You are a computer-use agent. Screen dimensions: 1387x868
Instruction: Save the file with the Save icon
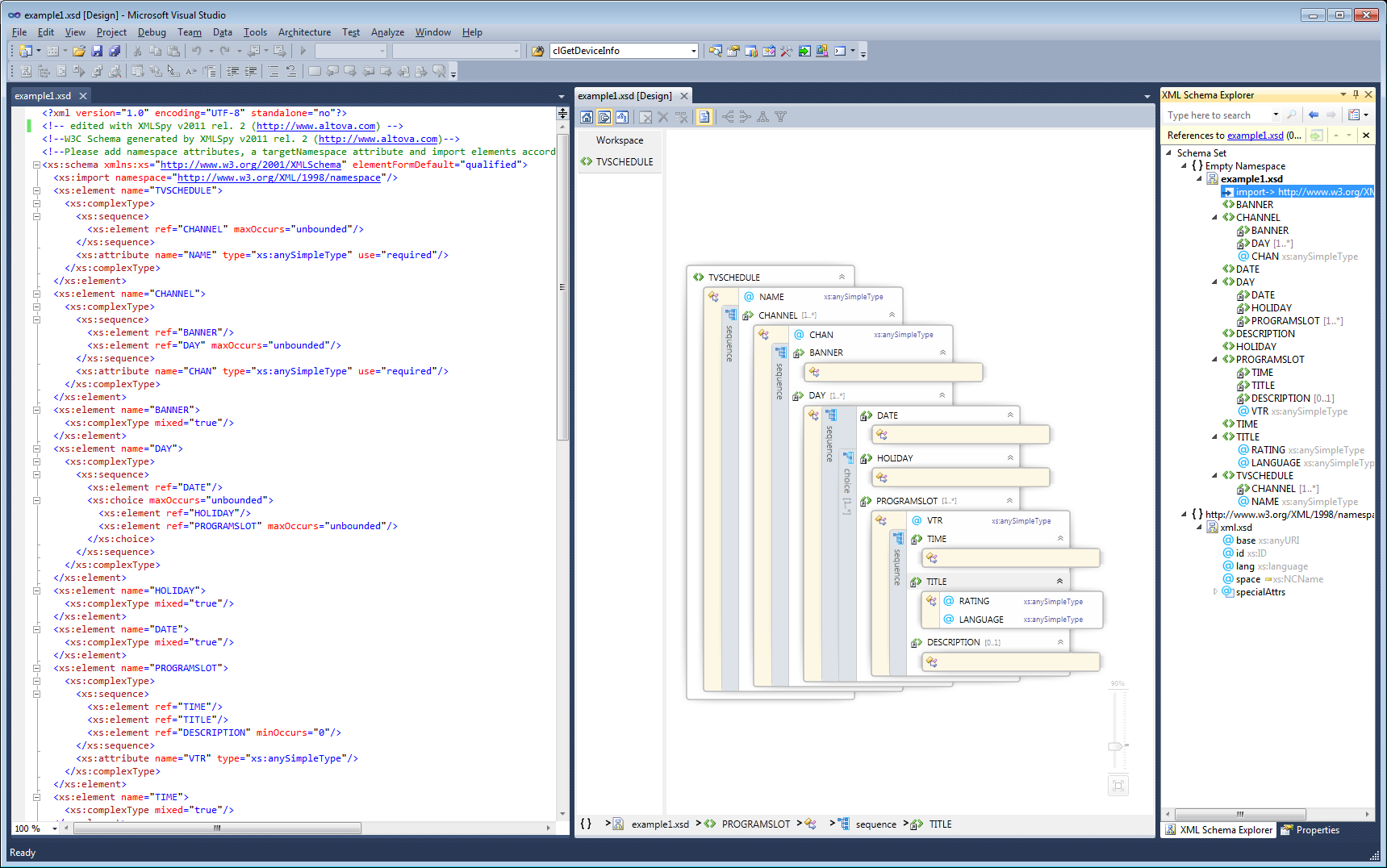coord(97,51)
